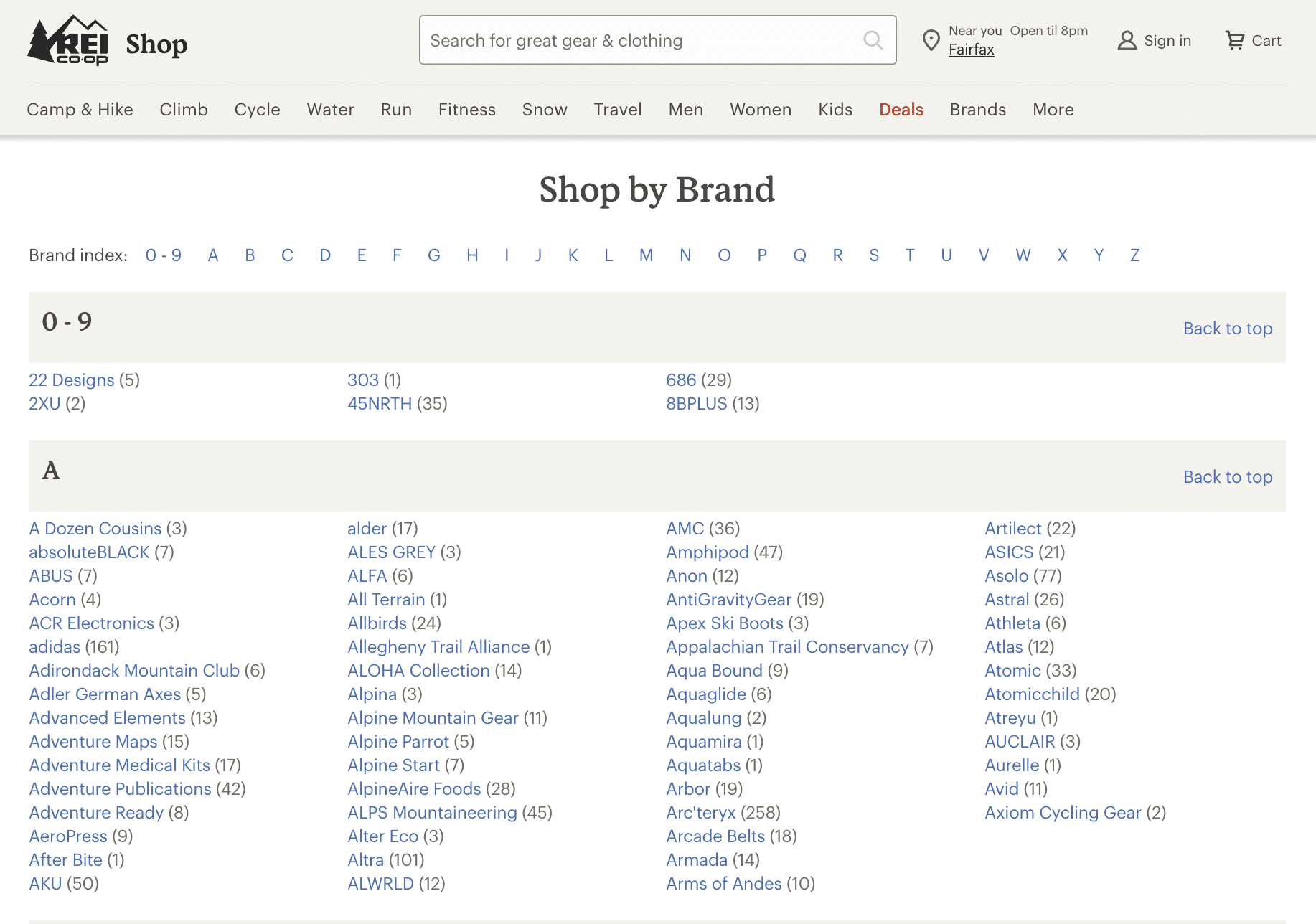This screenshot has width=1316, height=924.
Task: Open the Cart icon
Action: (x=1235, y=41)
